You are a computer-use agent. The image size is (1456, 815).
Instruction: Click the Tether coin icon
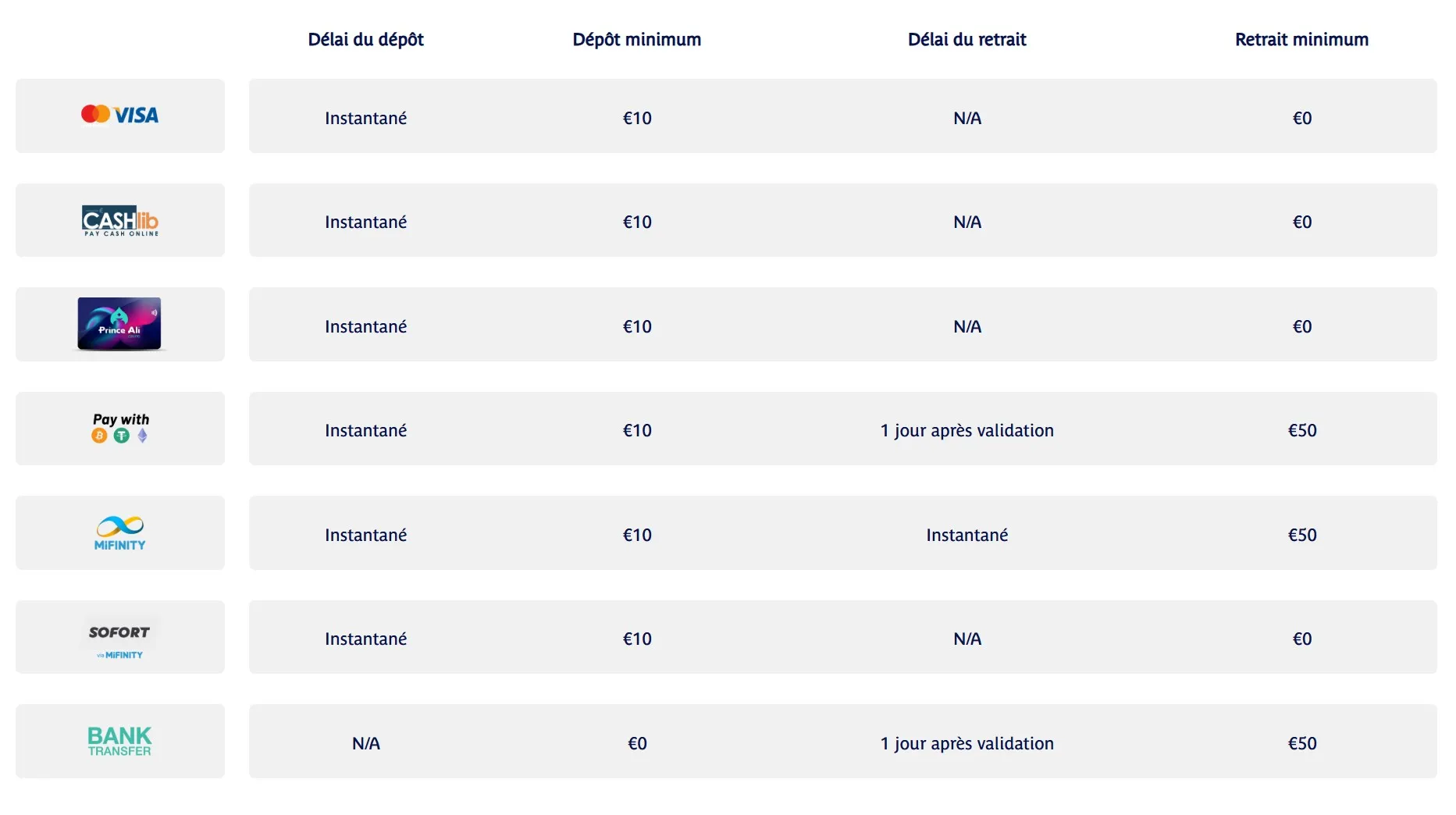(x=121, y=436)
